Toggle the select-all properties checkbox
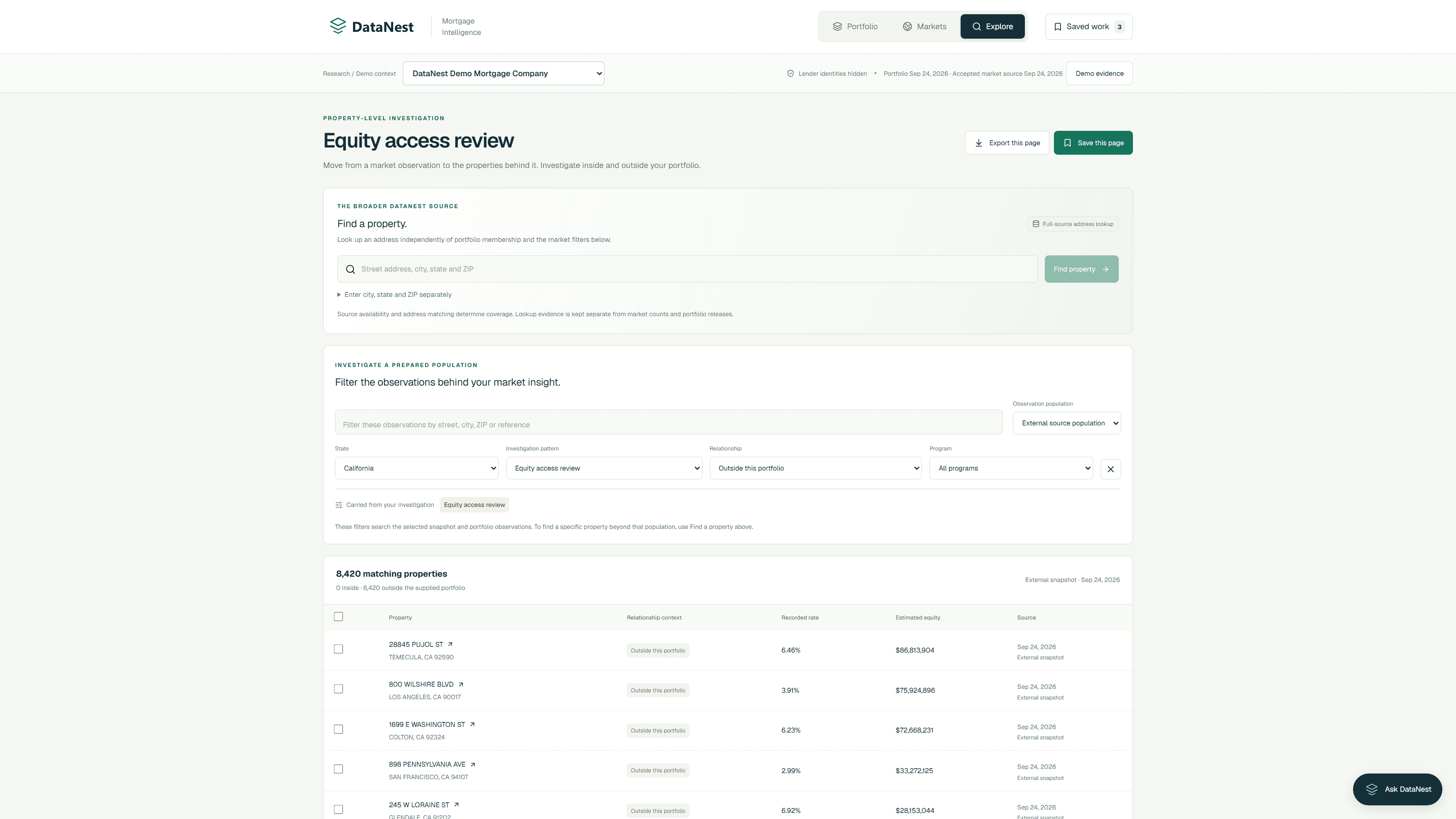This screenshot has width=1456, height=819. point(338,617)
